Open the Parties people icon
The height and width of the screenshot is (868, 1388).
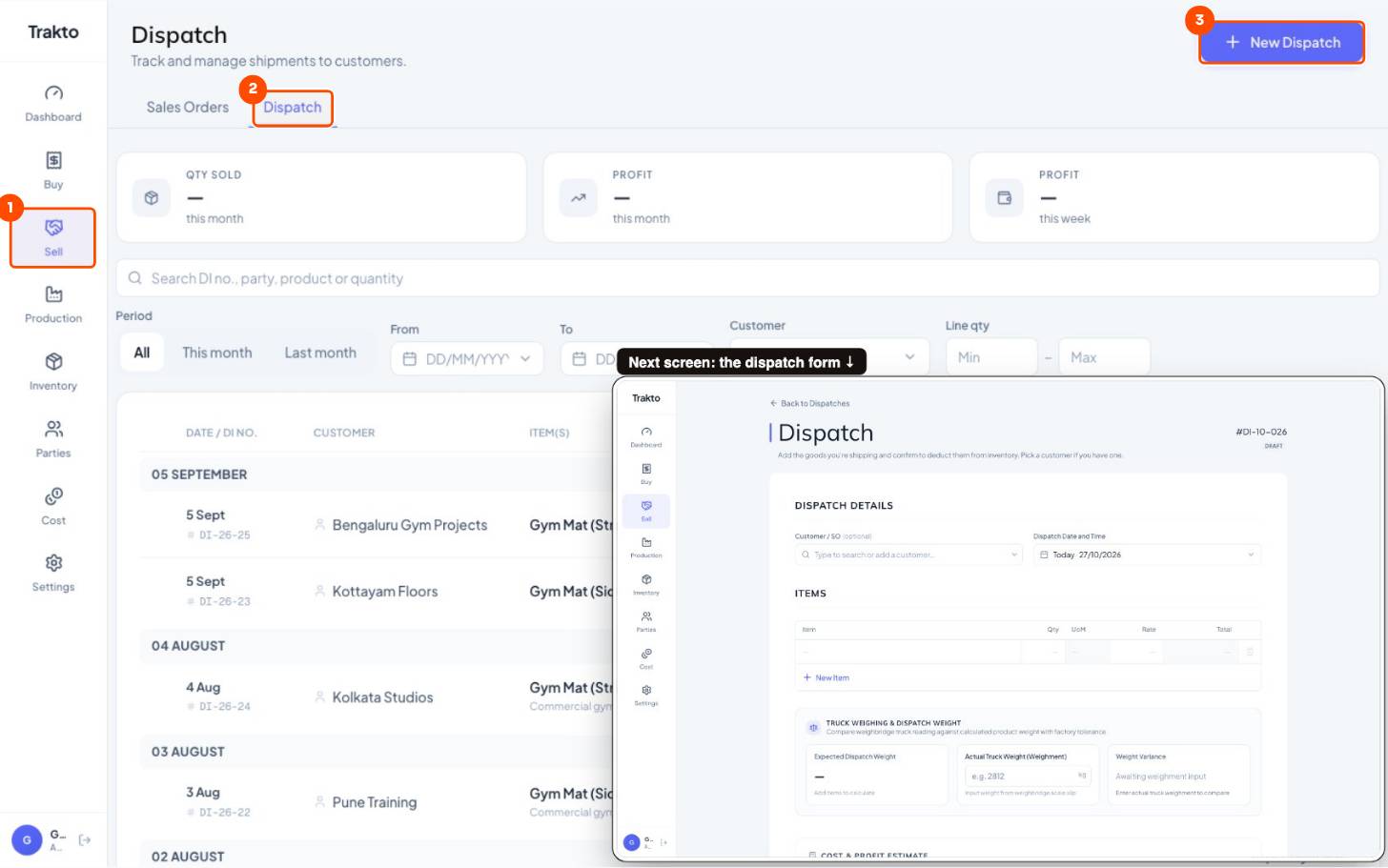pos(53,429)
